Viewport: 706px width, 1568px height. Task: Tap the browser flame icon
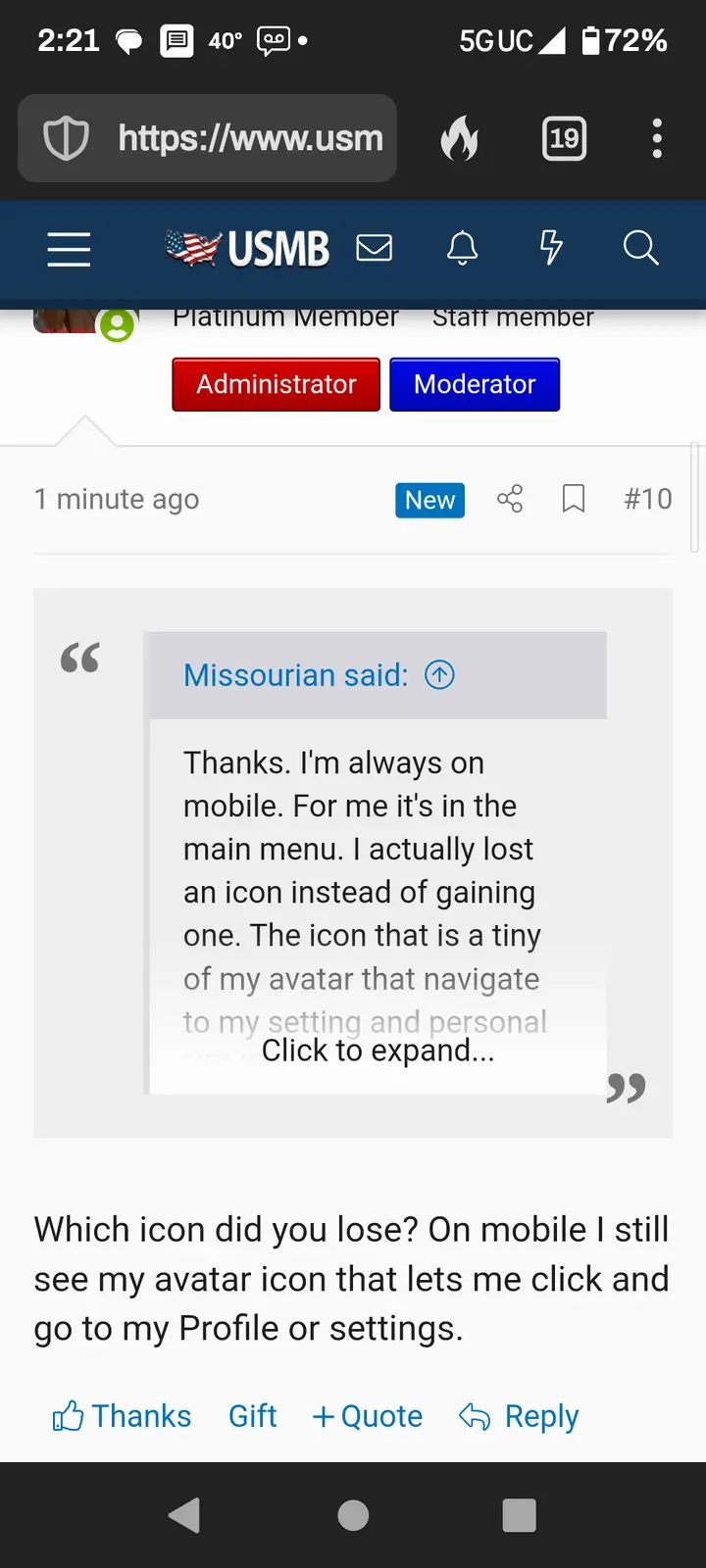coord(459,138)
